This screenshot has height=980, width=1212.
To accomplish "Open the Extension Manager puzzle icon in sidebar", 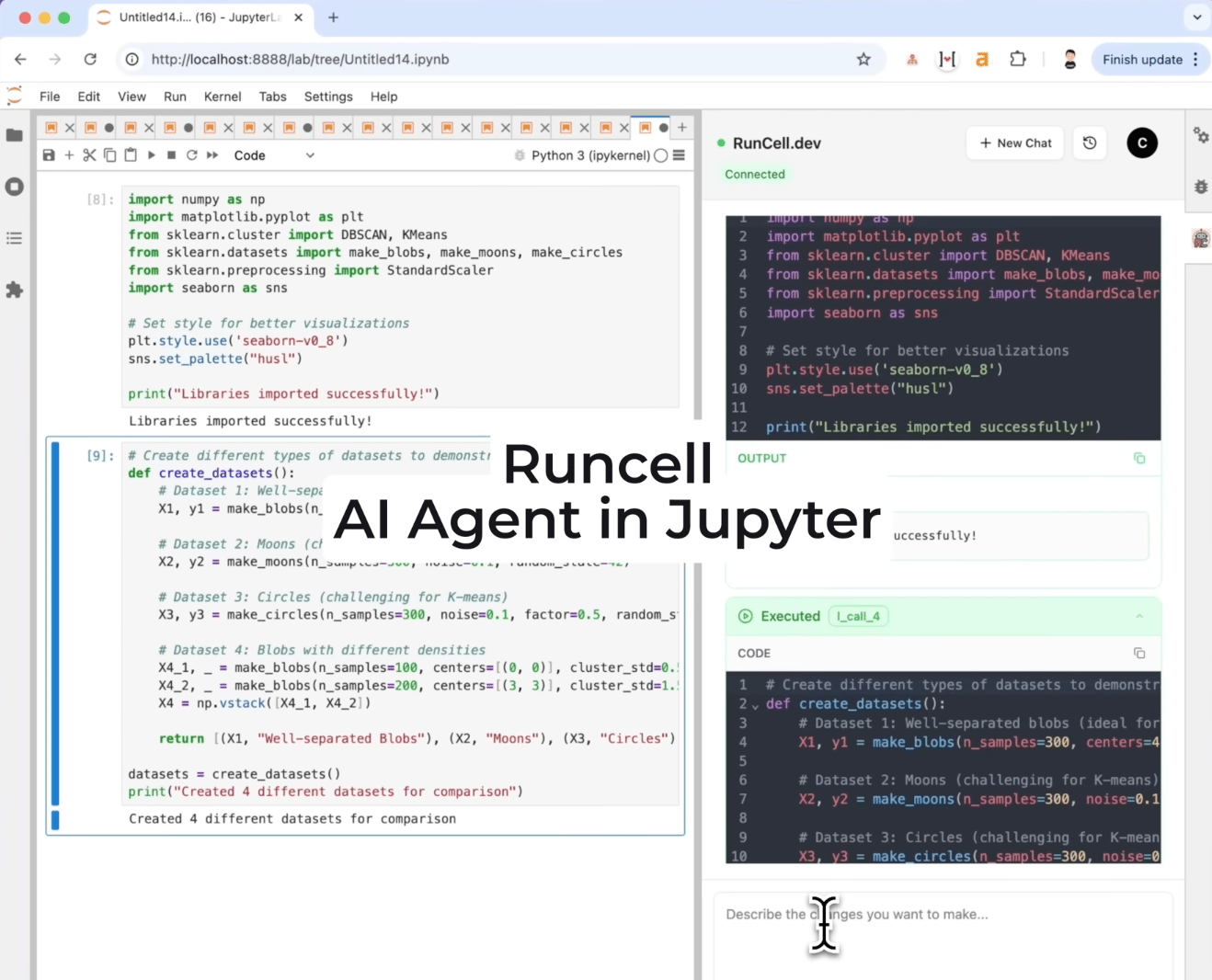I will tap(15, 290).
